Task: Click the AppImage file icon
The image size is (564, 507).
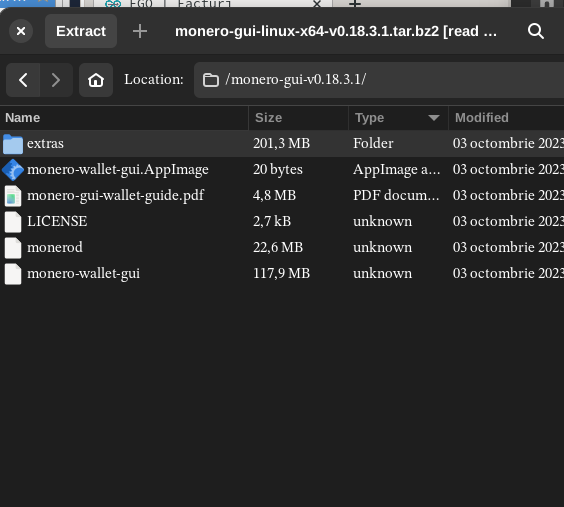Action: tap(13, 170)
